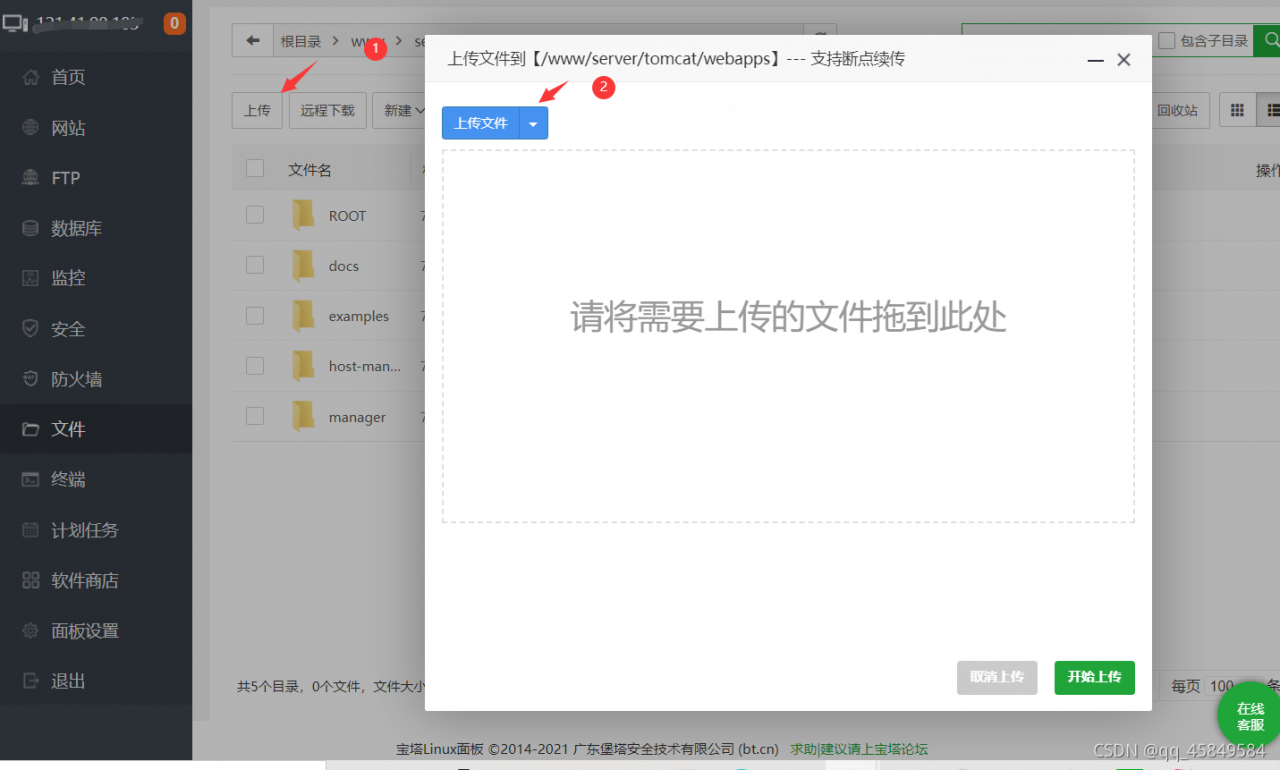Go to 首页 (Home) in the sidebar
This screenshot has height=770, width=1280.
tap(66, 76)
